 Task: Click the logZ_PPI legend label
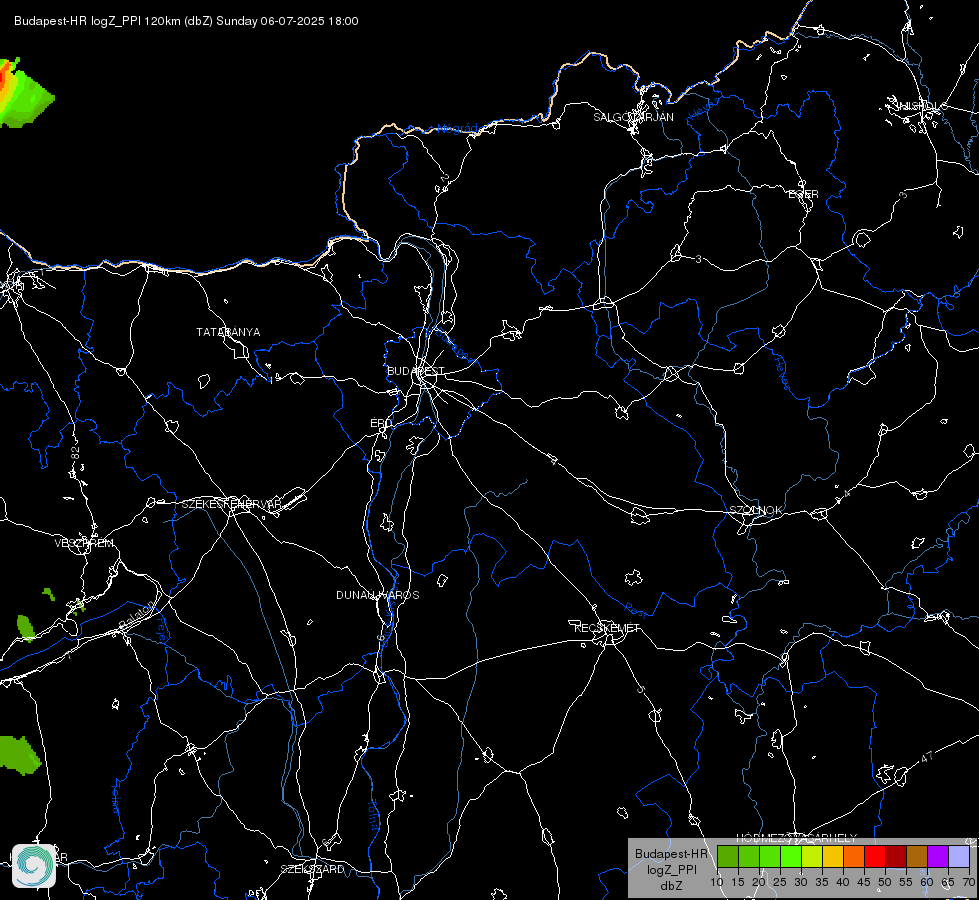(671, 869)
